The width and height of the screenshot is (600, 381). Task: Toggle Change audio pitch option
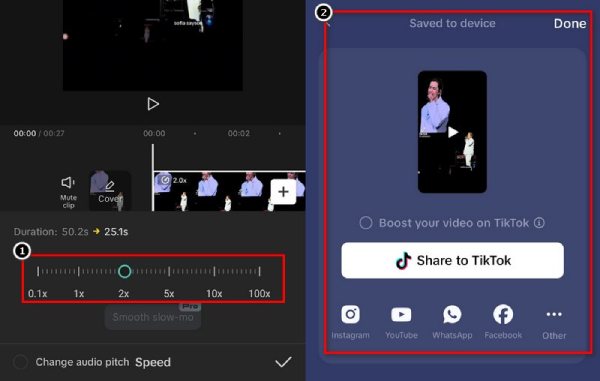(x=20, y=362)
